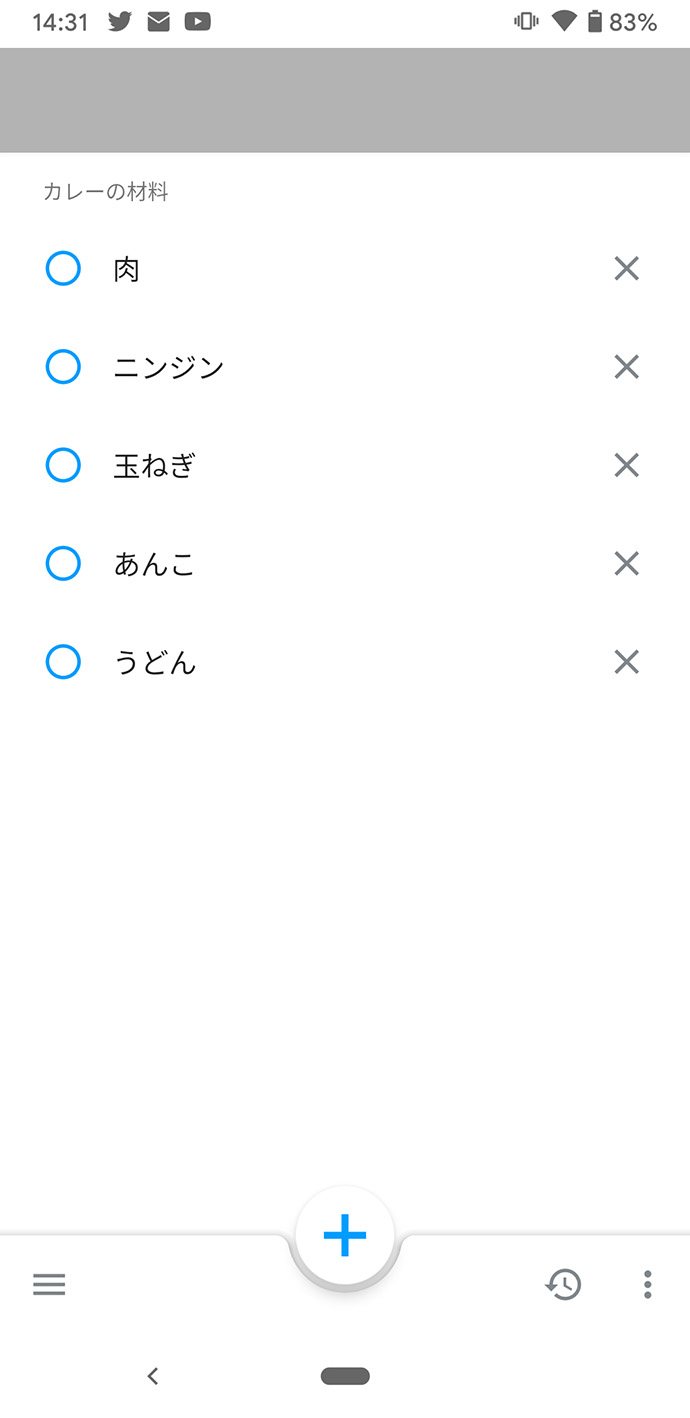Remove the ニンジン item using X
Image resolution: width=690 pixels, height=1418 pixels.
626,368
